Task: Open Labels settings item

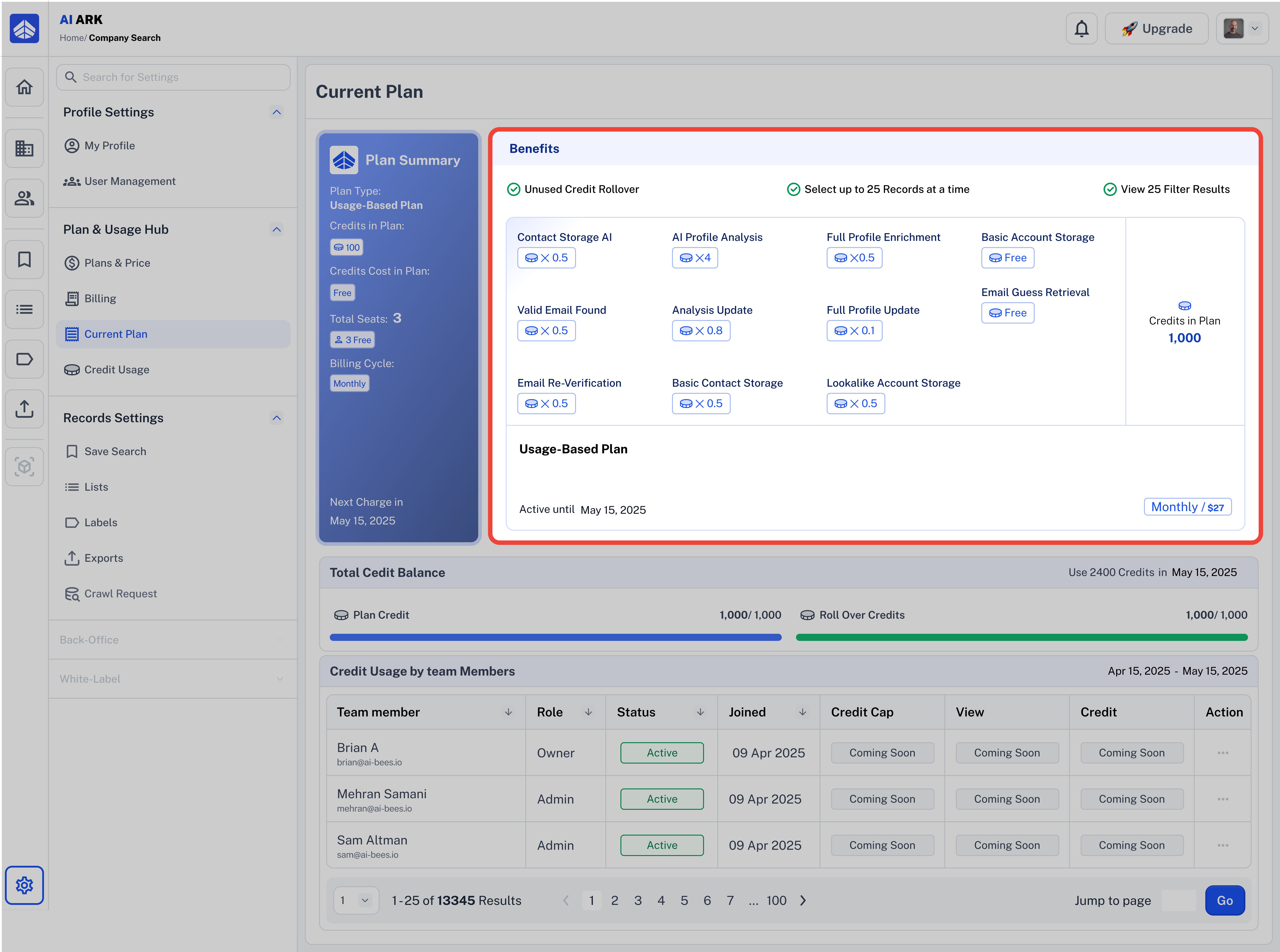Action: 173,523
